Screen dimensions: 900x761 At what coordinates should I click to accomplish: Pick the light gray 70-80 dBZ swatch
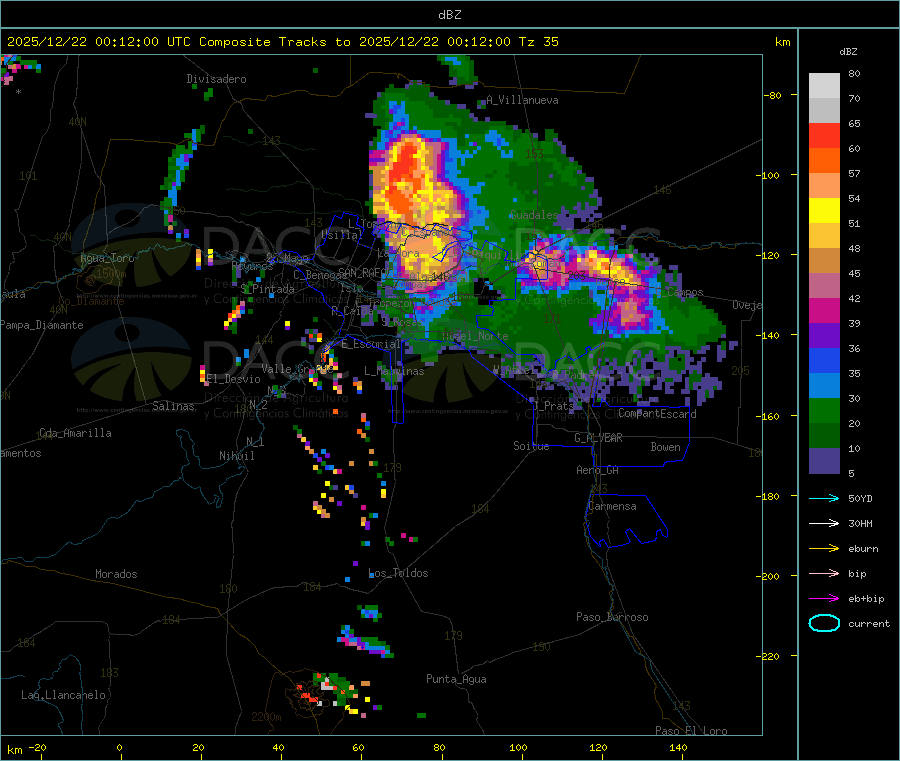824,86
